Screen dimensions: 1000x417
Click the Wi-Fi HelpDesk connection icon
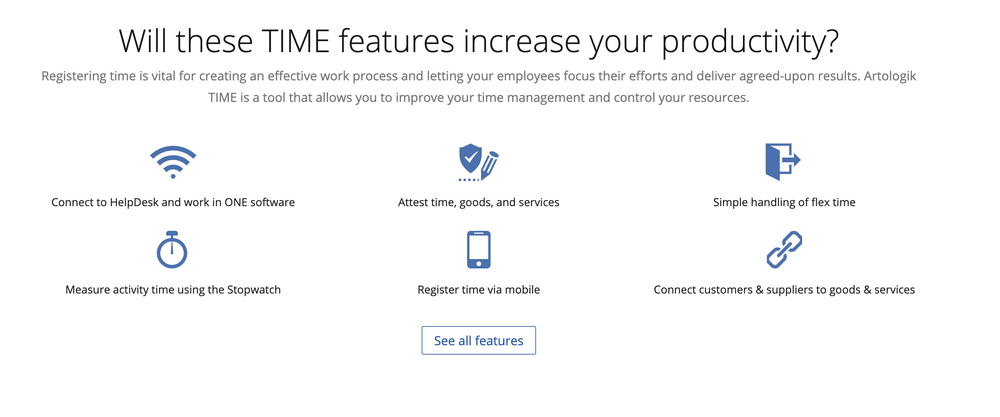tap(173, 161)
